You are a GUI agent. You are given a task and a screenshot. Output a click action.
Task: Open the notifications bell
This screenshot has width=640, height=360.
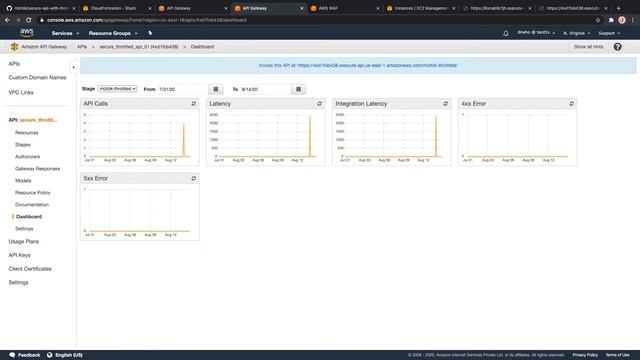pyautogui.click(x=506, y=33)
